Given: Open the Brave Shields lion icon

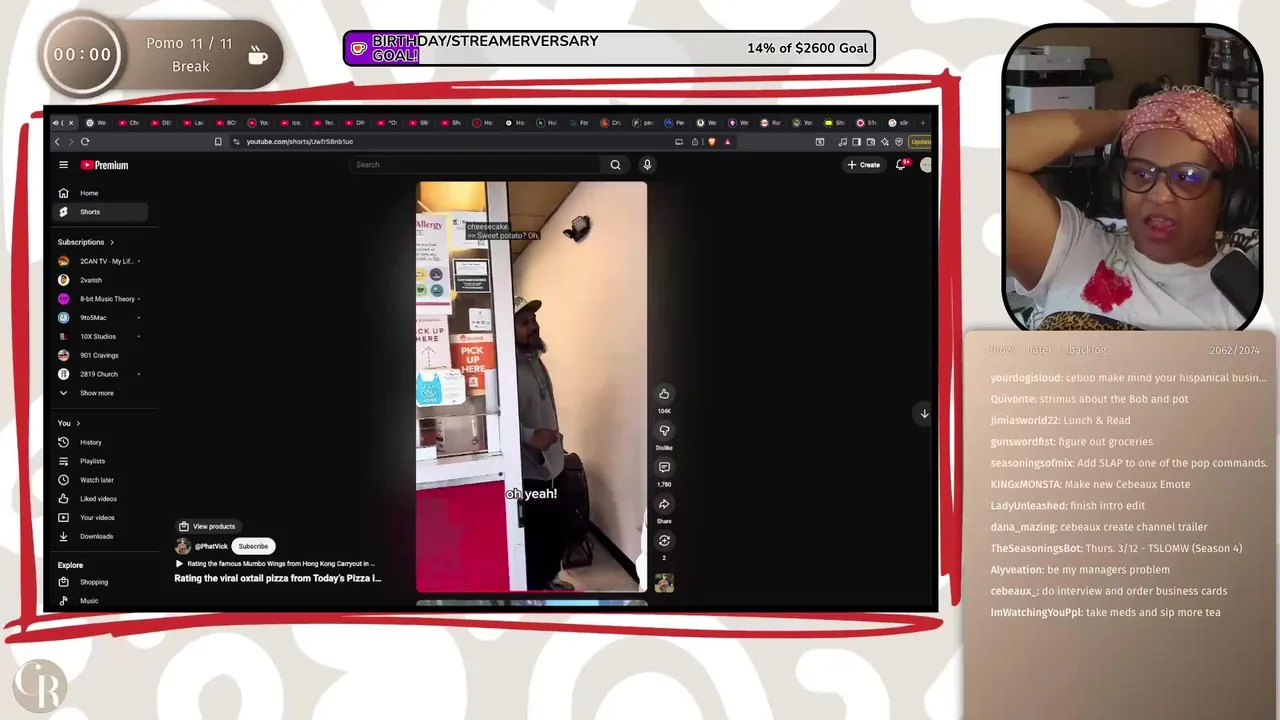Looking at the screenshot, I should coord(711,142).
